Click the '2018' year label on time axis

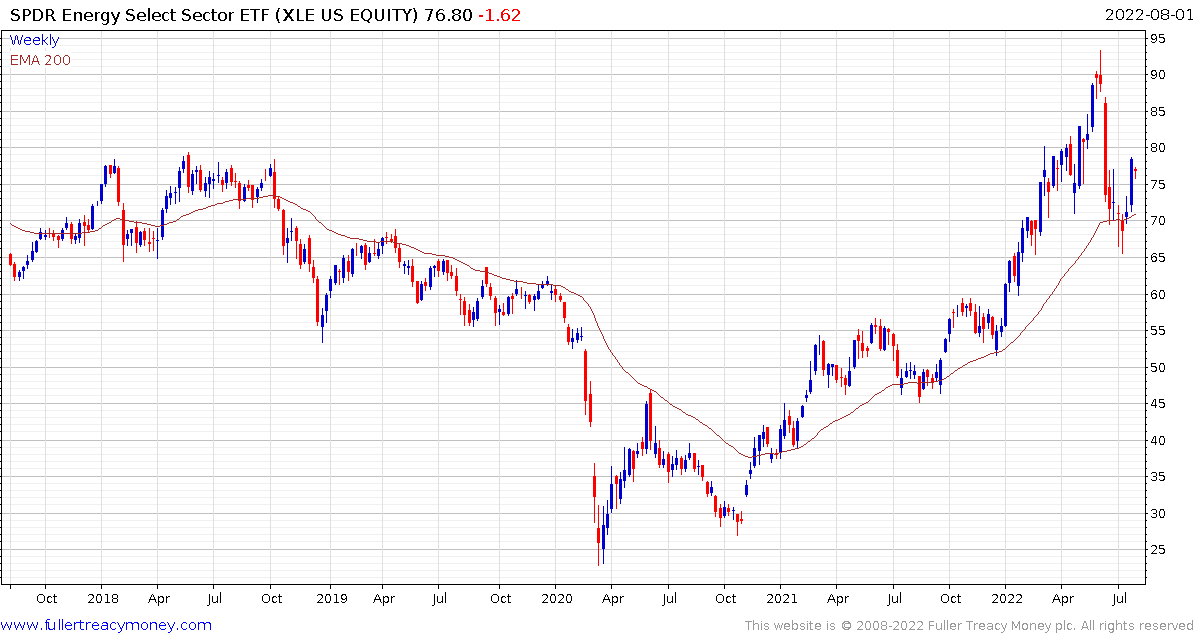101,598
